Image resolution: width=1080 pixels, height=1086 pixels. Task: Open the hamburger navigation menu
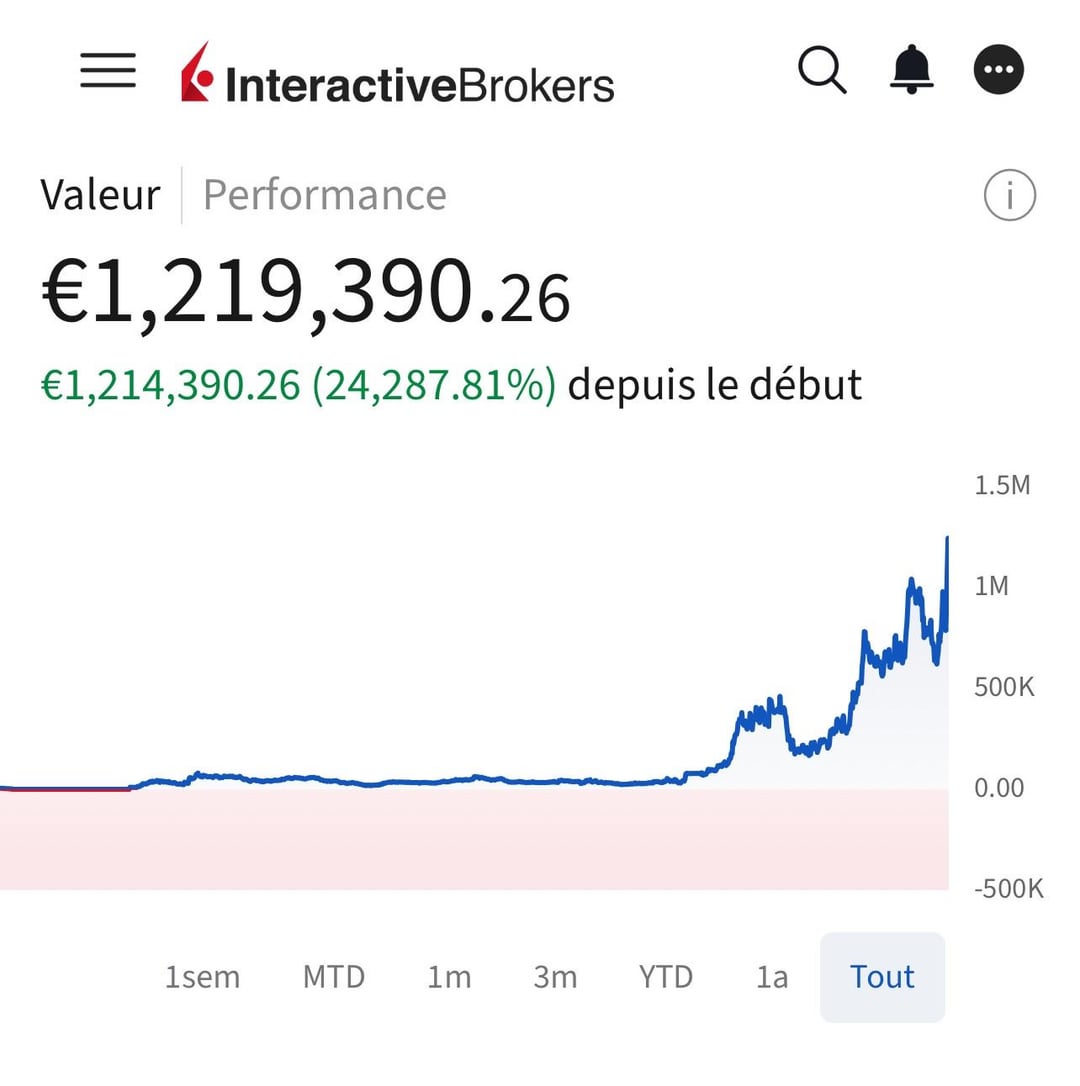(108, 70)
